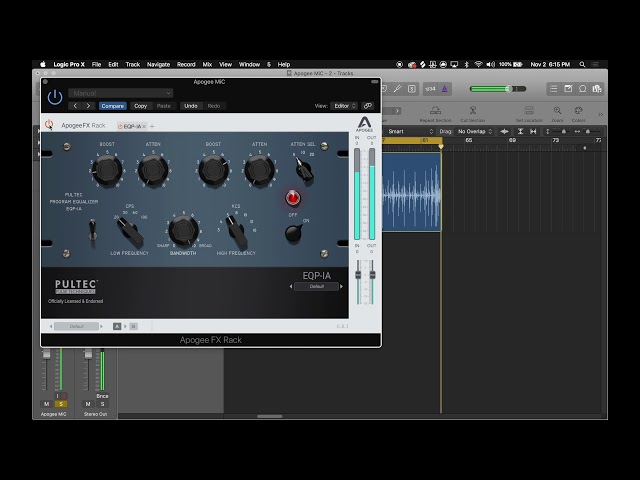Click the Apogee logo icon
The height and width of the screenshot is (480, 640).
tap(364, 124)
